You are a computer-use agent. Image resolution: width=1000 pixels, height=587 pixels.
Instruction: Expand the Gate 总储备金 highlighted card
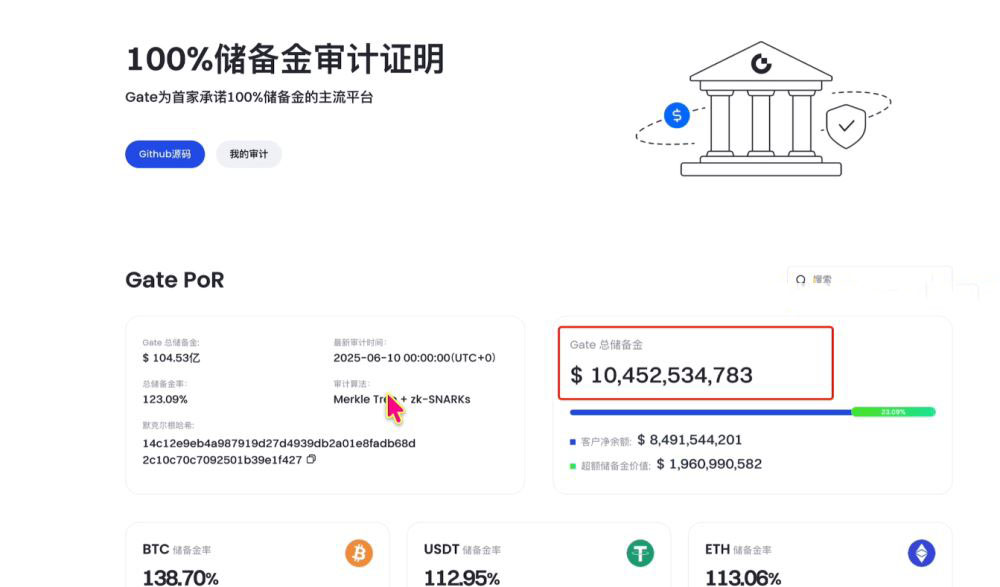[696, 363]
